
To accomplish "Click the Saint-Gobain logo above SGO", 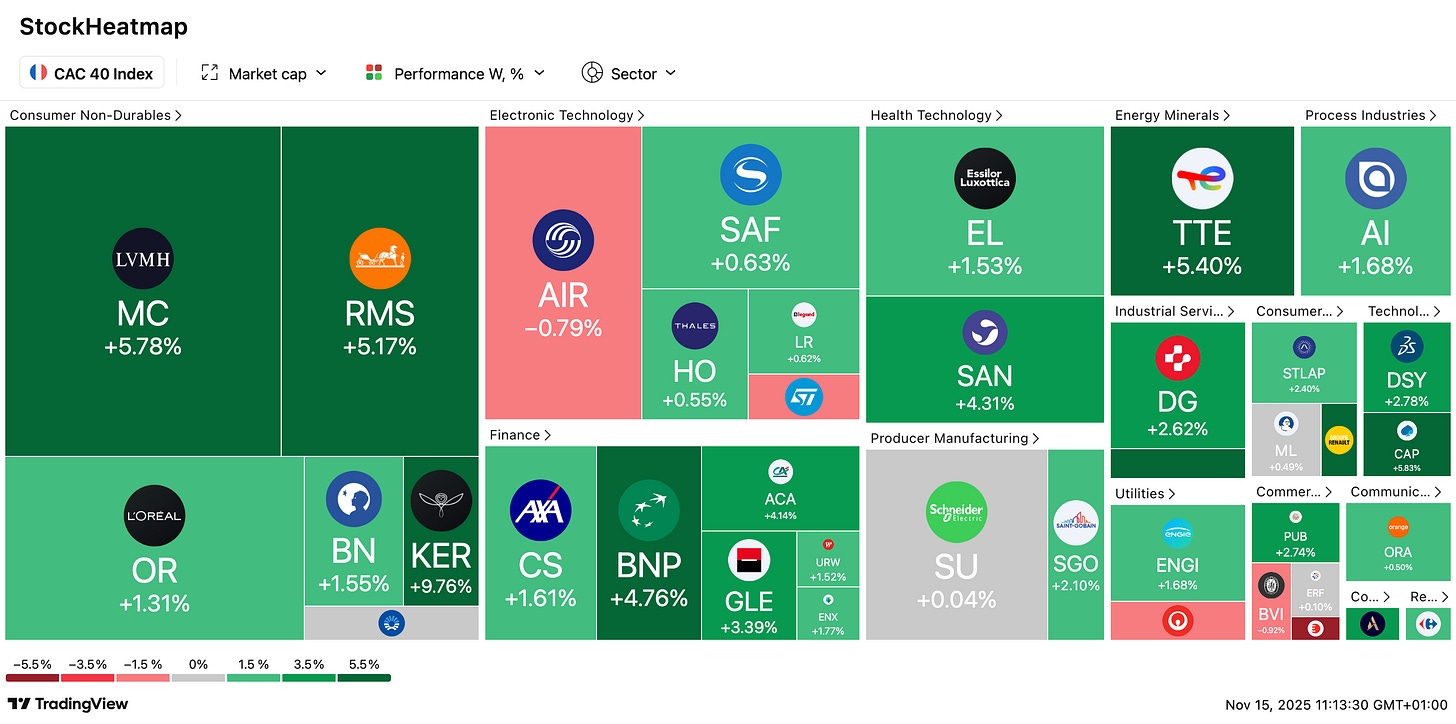I will point(1076,521).
